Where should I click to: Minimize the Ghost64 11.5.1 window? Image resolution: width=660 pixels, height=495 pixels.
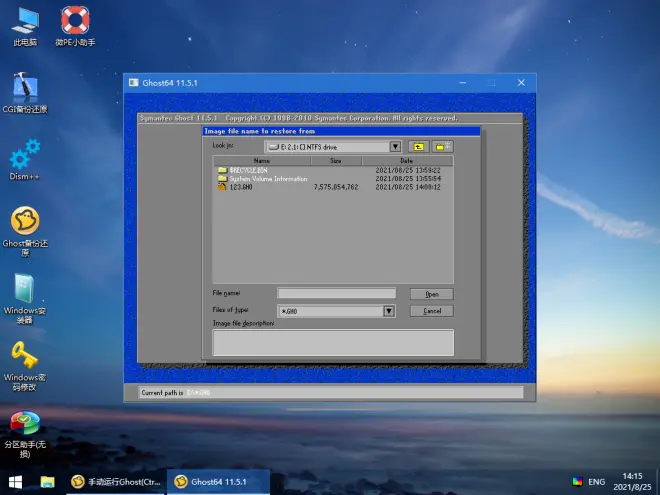tap(463, 82)
